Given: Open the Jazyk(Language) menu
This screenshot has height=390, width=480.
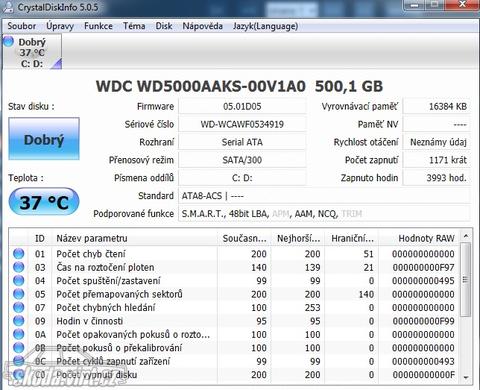Looking at the screenshot, I should pos(266,26).
